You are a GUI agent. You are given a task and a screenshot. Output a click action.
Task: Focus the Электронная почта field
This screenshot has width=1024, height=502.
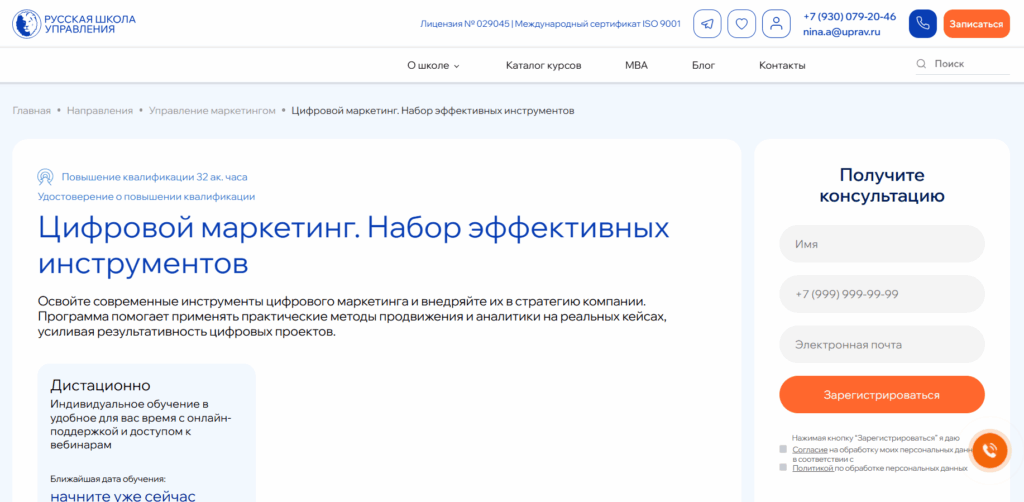pyautogui.click(x=882, y=345)
